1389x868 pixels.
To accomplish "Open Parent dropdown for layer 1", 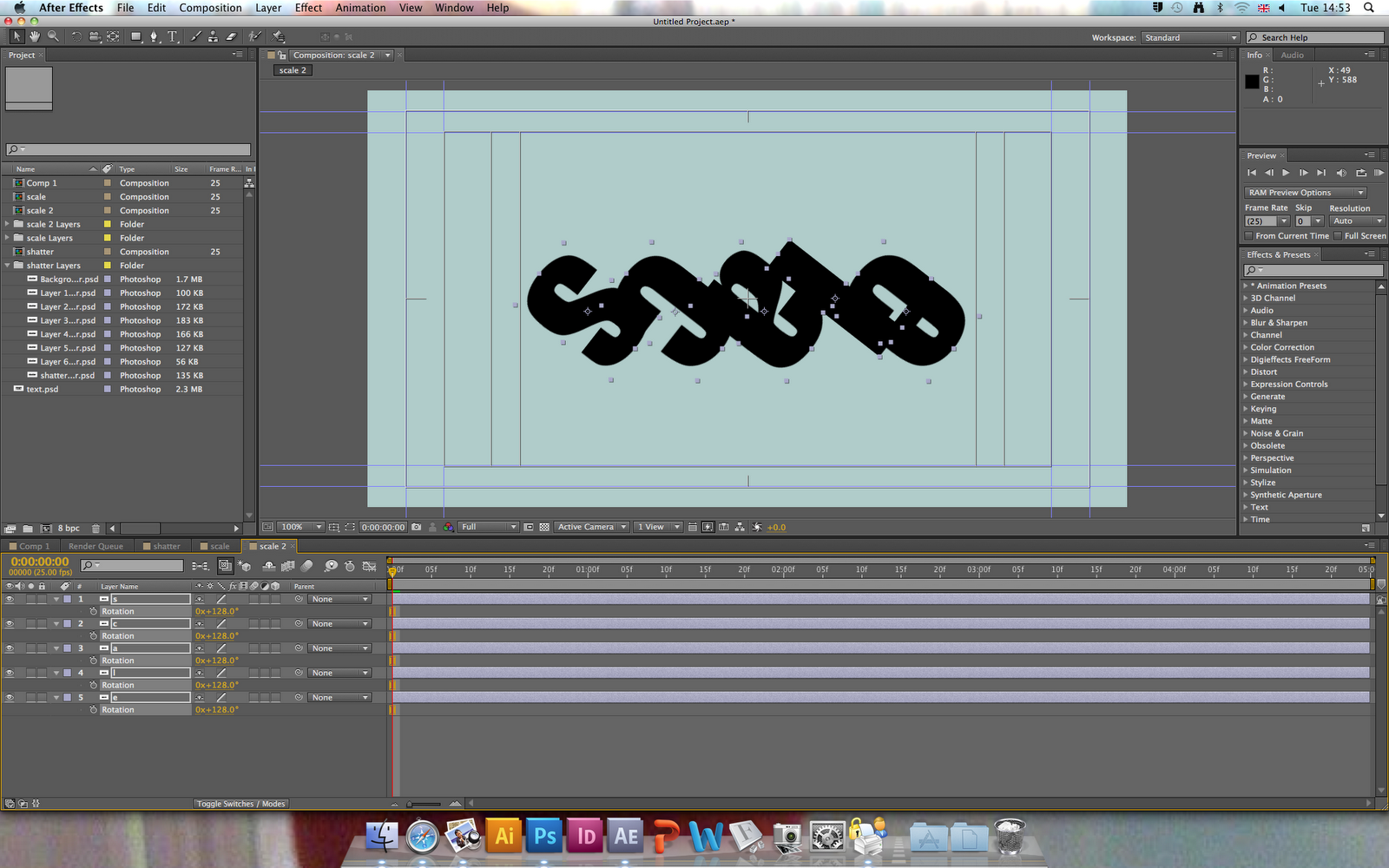I will (x=340, y=599).
